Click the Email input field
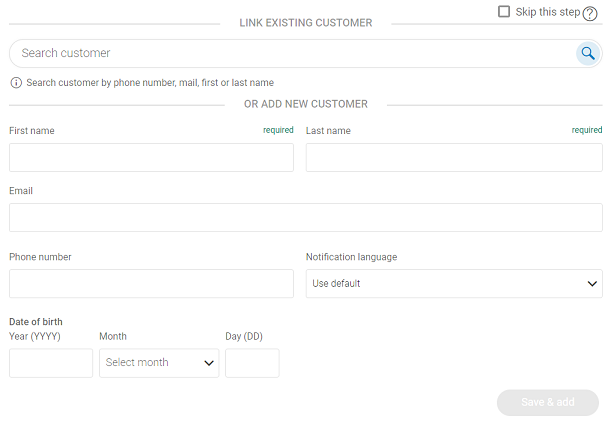Image resolution: width=611 pixels, height=425 pixels. point(305,218)
